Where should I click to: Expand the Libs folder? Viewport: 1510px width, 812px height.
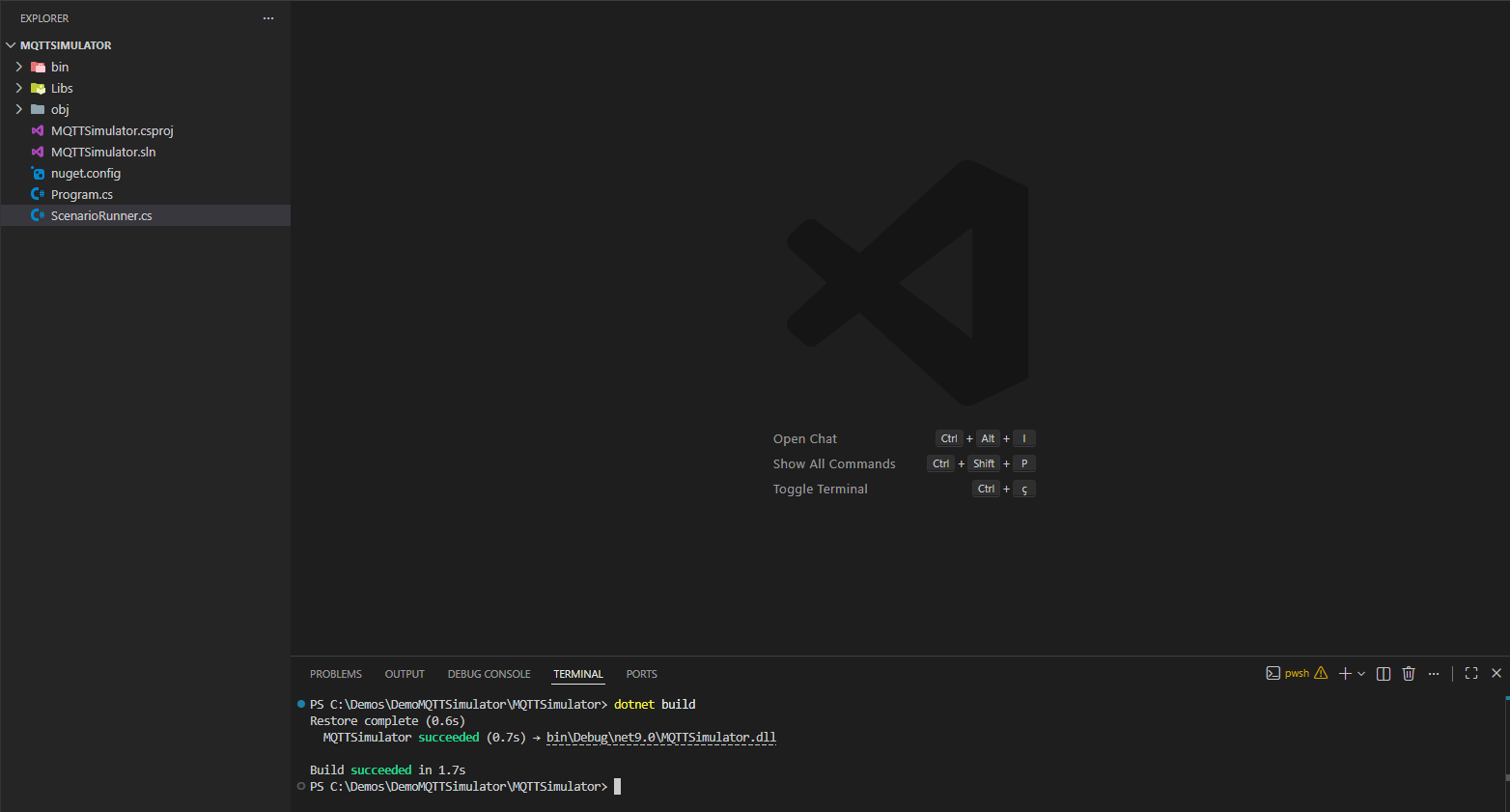click(x=19, y=88)
